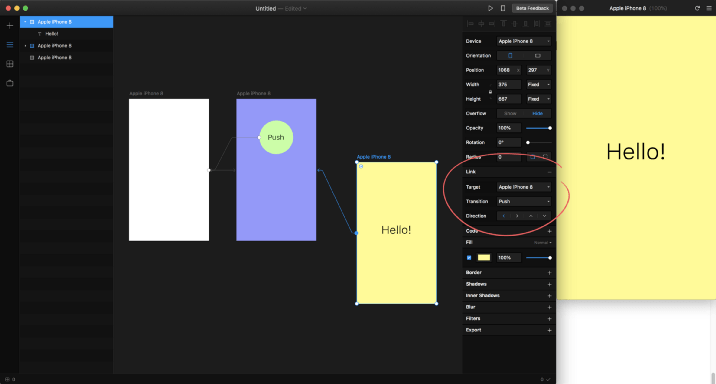Click the Position X input field
Image resolution: width=716 pixels, height=384 pixels.
pos(509,70)
